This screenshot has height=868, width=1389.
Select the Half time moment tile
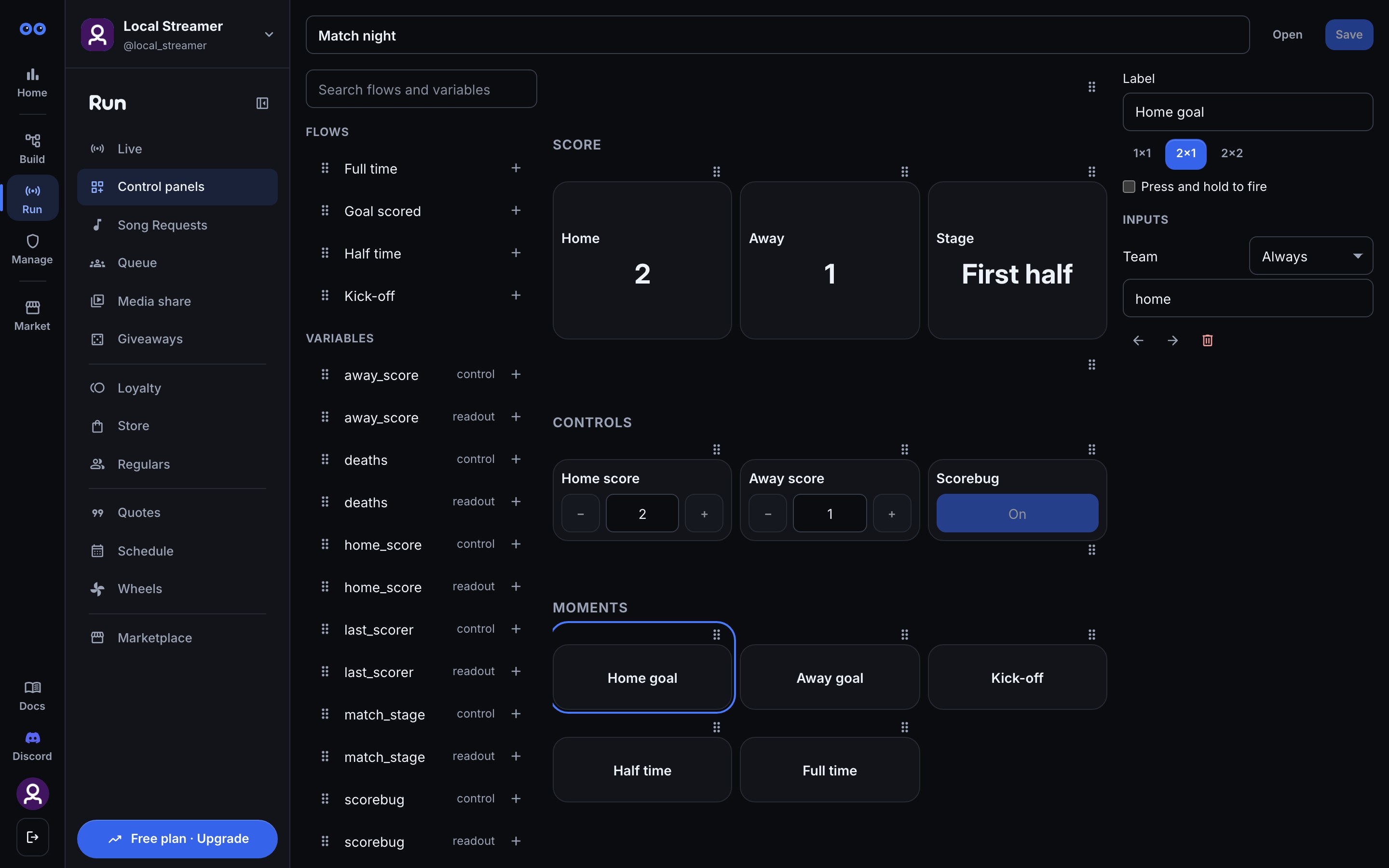pyautogui.click(x=642, y=770)
